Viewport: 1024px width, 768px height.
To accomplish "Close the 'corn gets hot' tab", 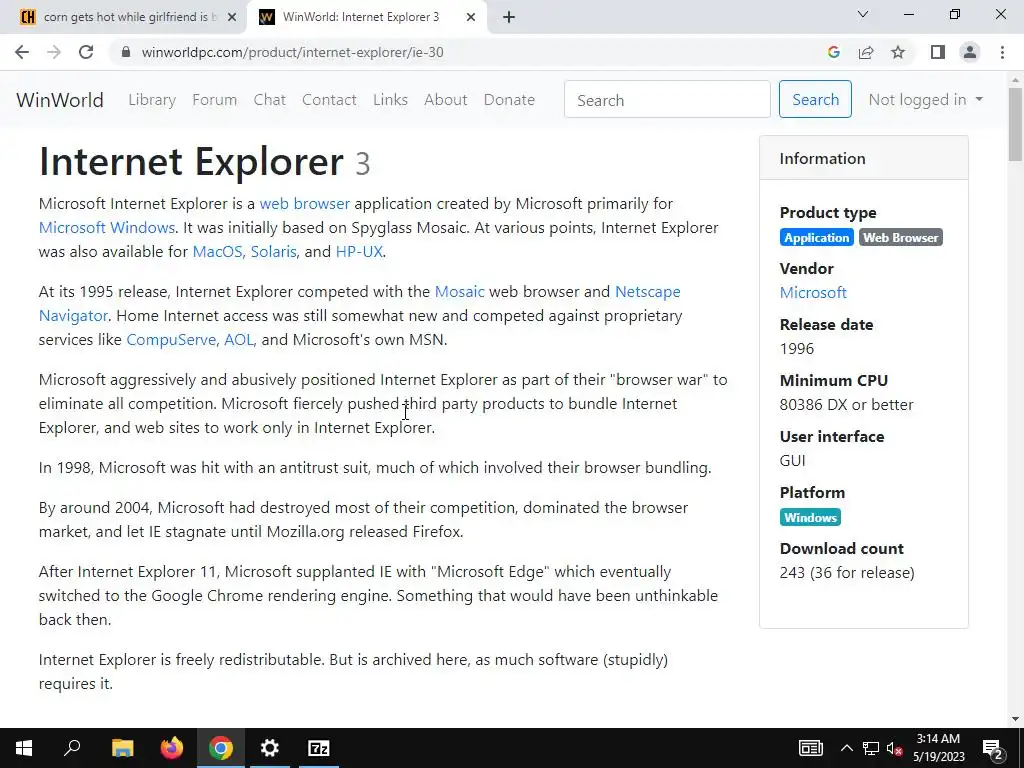I will coord(232,18).
